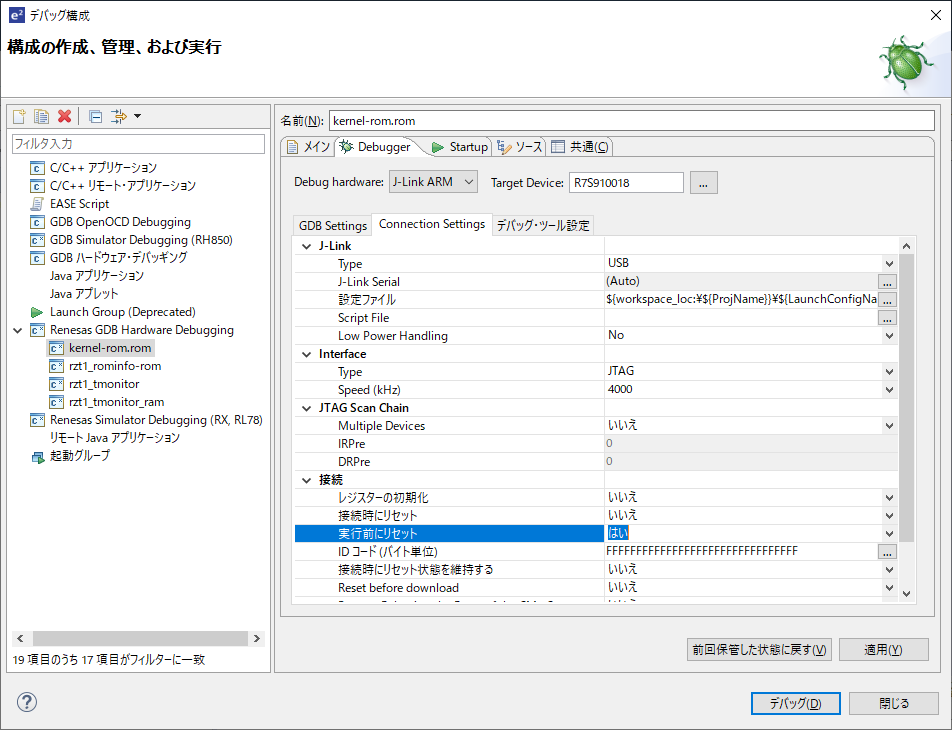
Task: Click the Target Device field
Action: 626,183
